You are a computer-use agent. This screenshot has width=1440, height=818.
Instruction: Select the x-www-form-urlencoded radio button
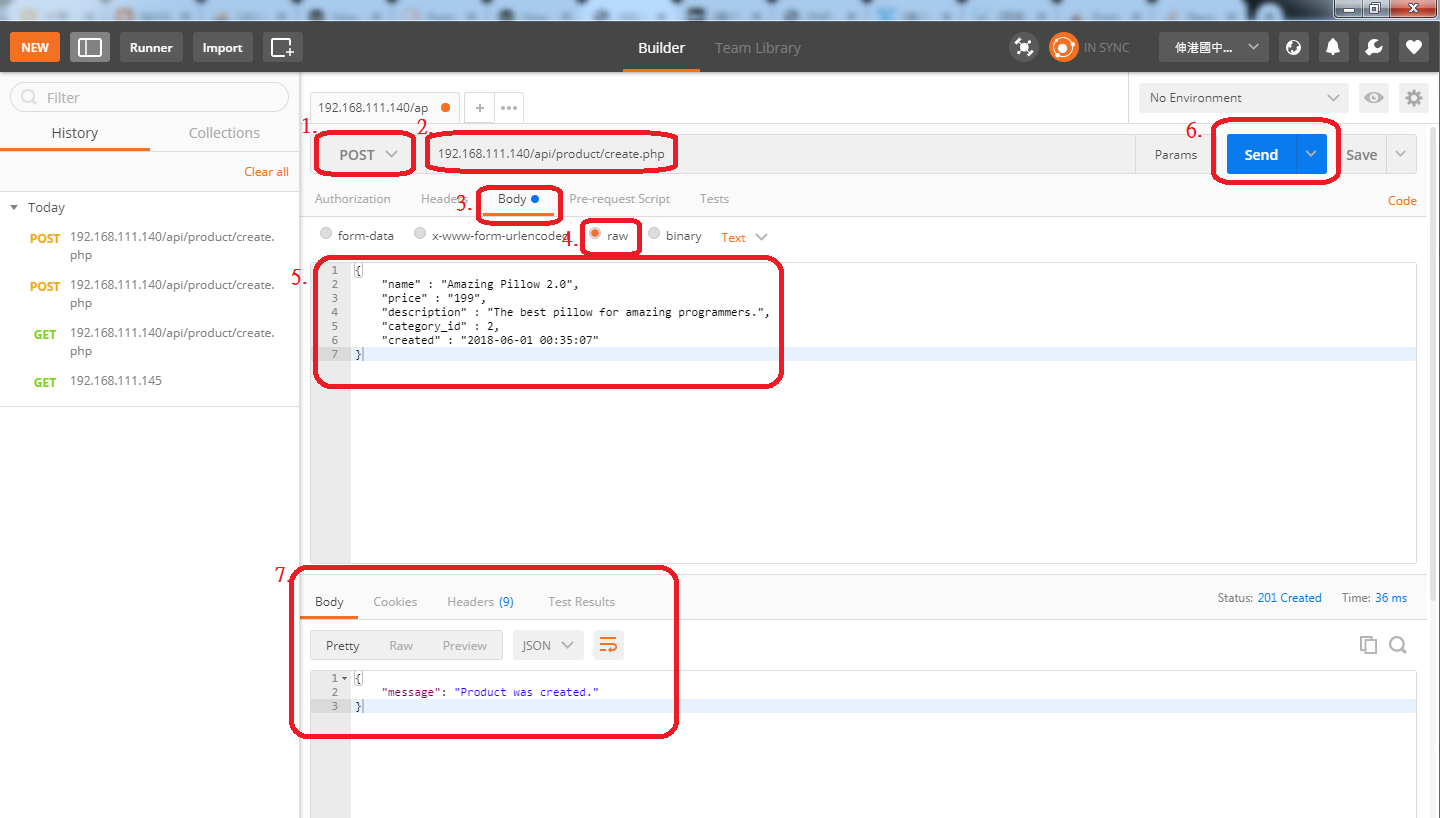[x=420, y=233]
